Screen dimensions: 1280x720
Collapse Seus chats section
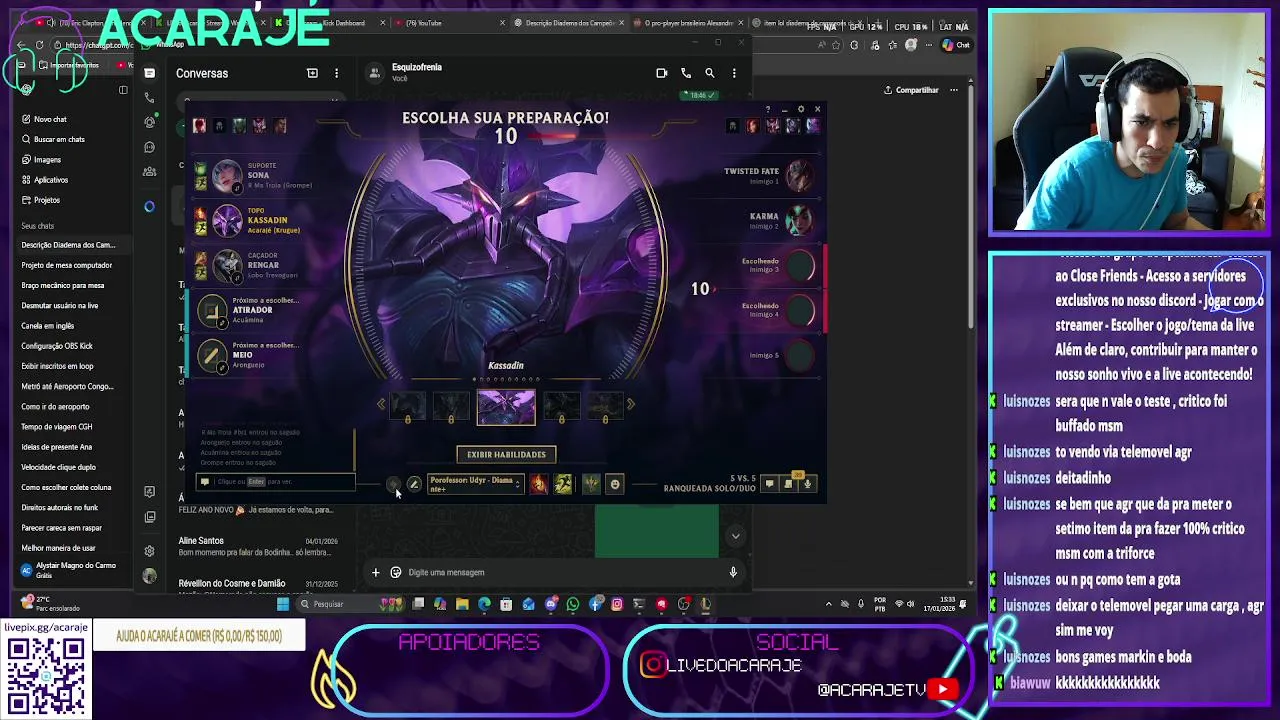pyautogui.click(x=38, y=226)
